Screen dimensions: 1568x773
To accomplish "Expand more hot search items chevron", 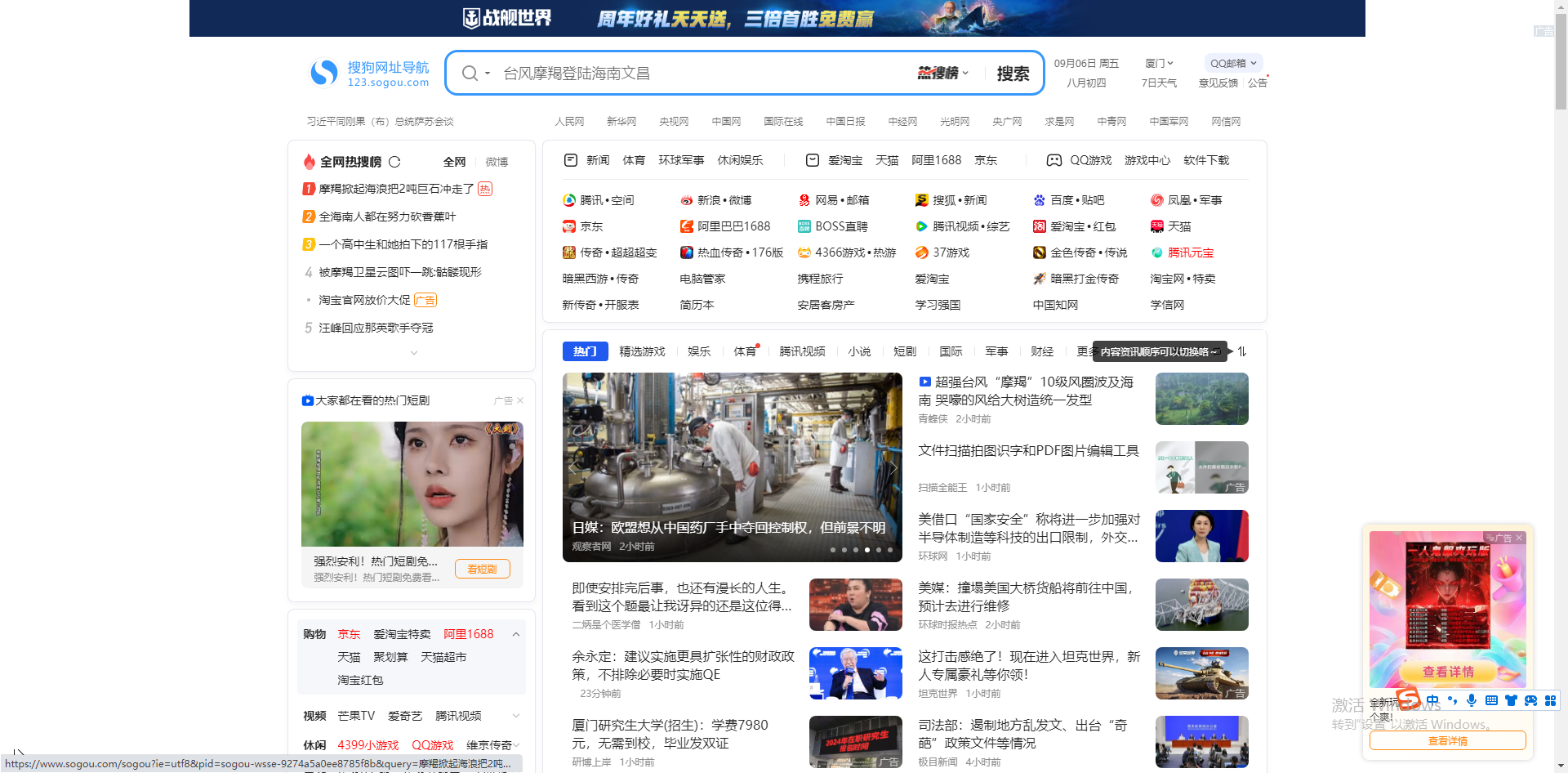I will tap(414, 353).
